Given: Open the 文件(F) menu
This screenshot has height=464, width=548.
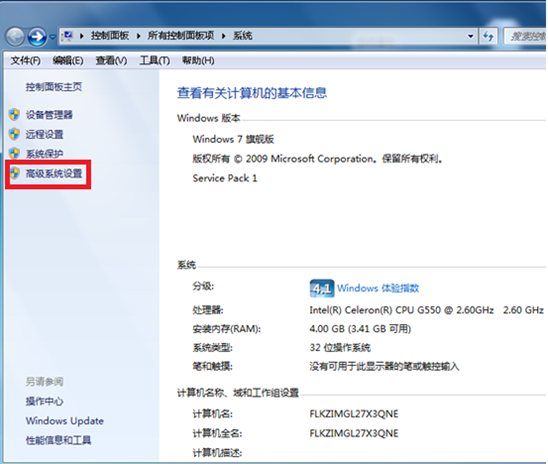Looking at the screenshot, I should coord(26,61).
